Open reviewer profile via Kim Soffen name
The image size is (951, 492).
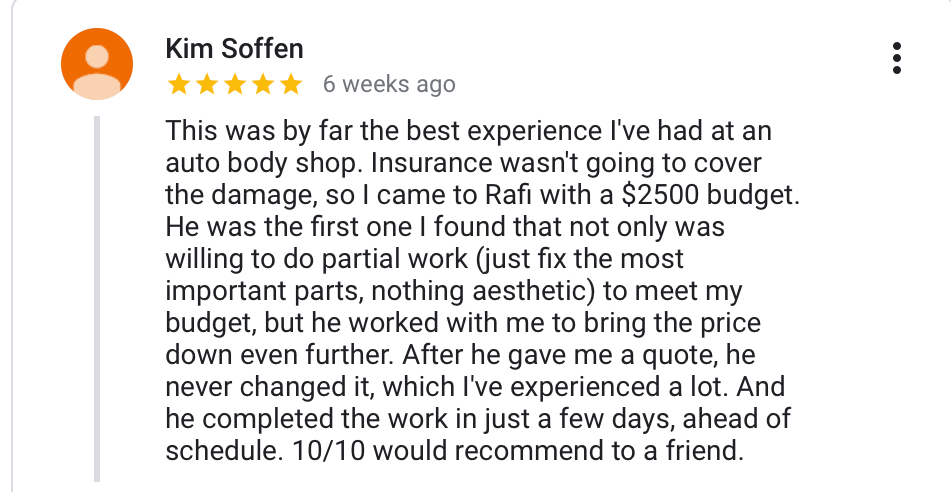pyautogui.click(x=234, y=49)
